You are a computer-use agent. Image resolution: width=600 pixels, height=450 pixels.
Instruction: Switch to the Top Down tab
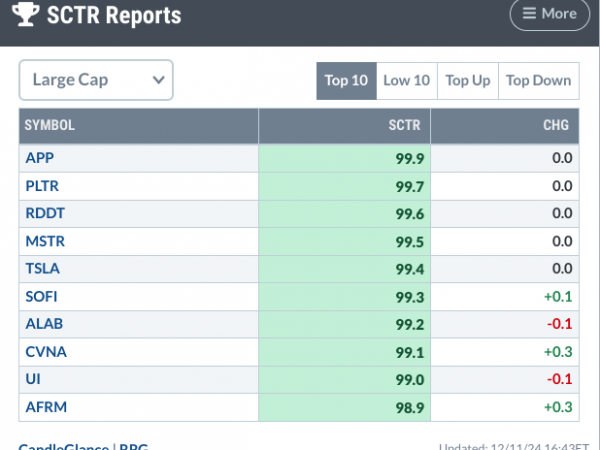(x=539, y=81)
